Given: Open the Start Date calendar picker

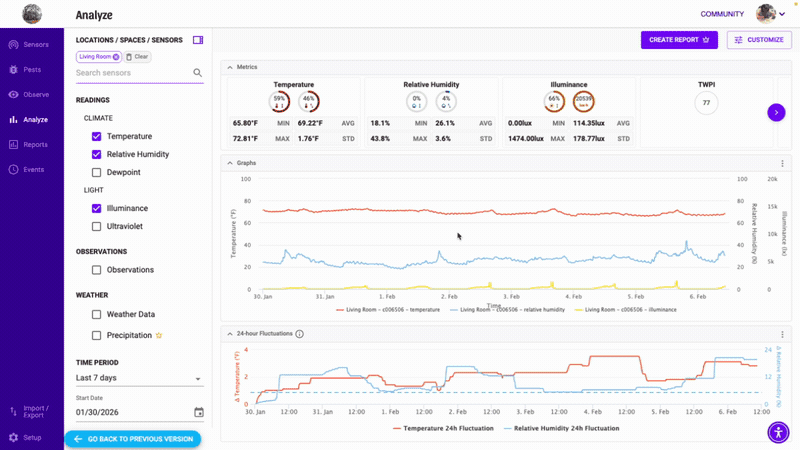Looking at the screenshot, I should click(199, 412).
